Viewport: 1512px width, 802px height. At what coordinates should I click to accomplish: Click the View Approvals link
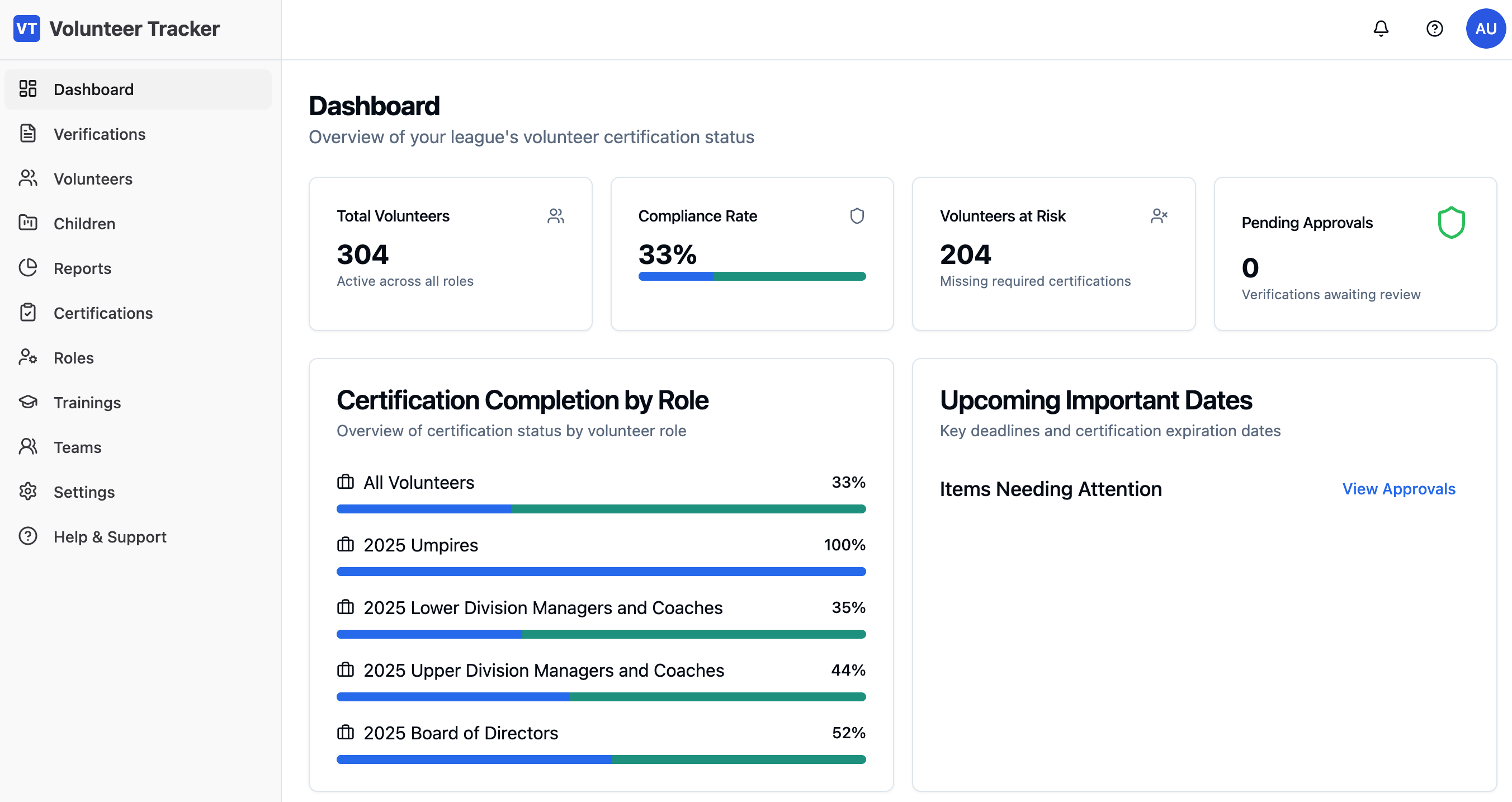click(x=1398, y=488)
